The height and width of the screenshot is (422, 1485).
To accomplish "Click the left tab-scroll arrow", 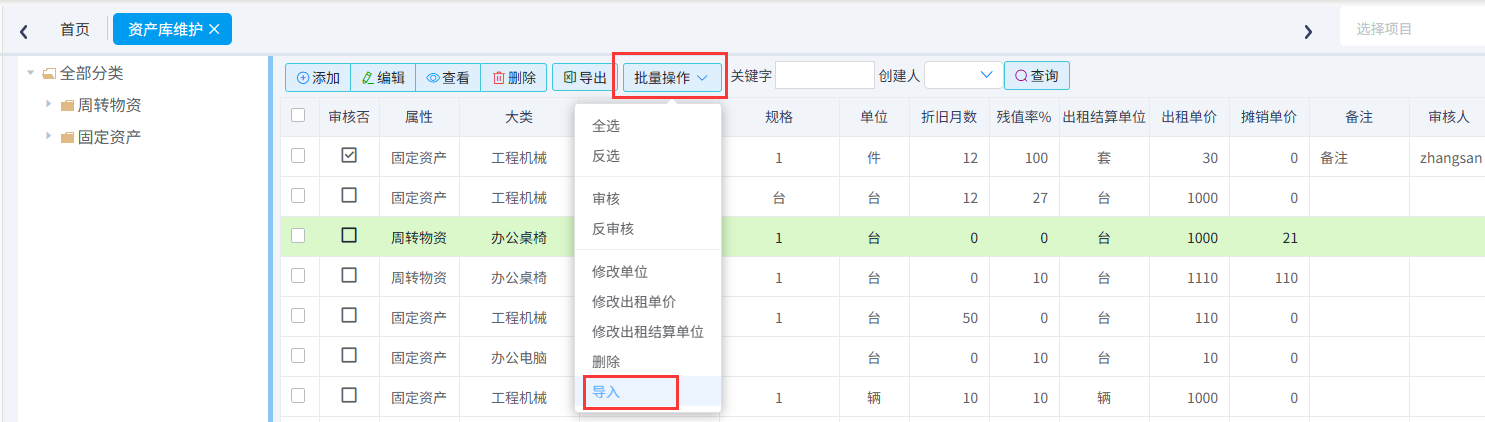I will tap(23, 31).
